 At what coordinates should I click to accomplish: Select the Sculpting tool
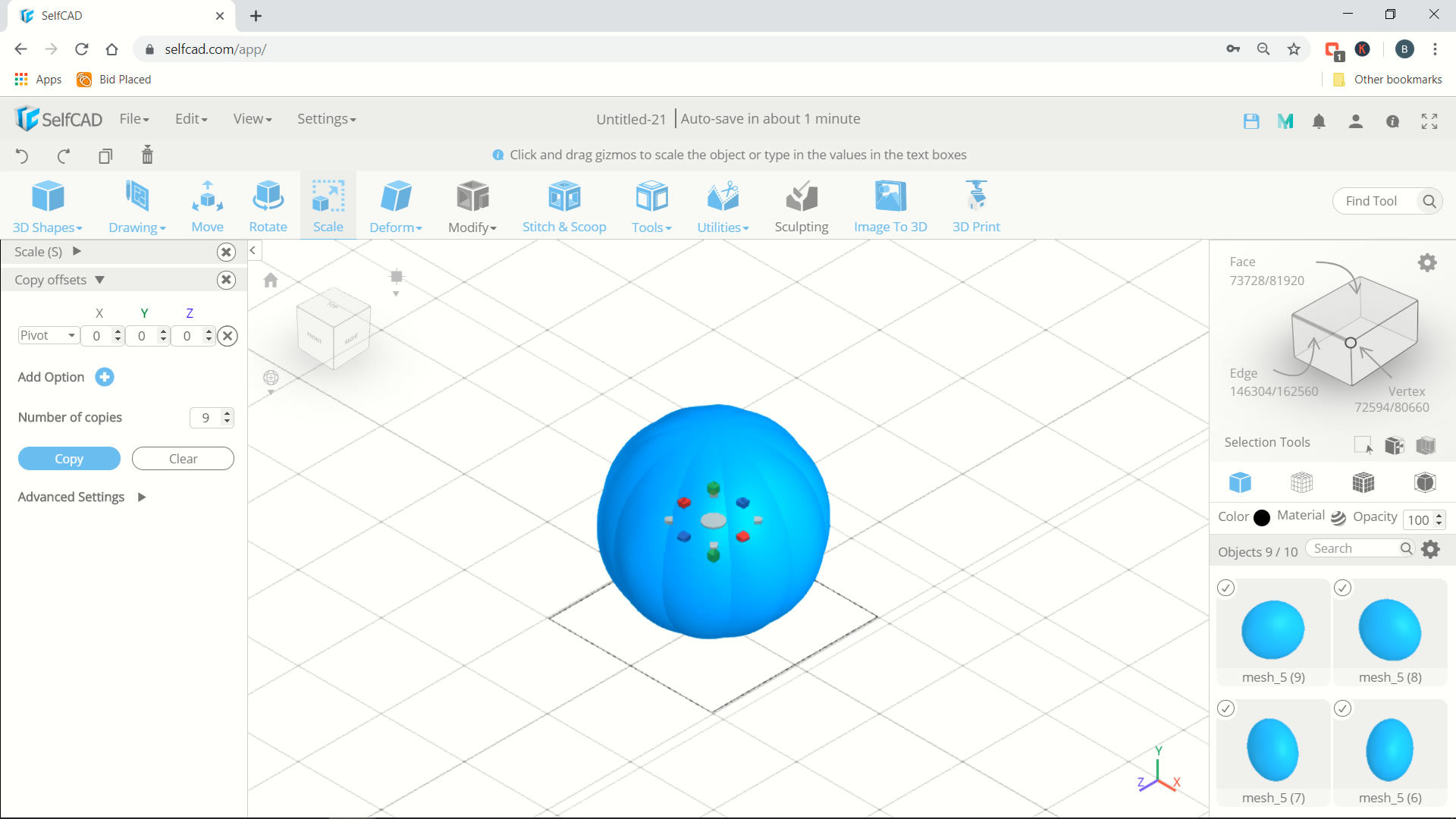click(802, 206)
